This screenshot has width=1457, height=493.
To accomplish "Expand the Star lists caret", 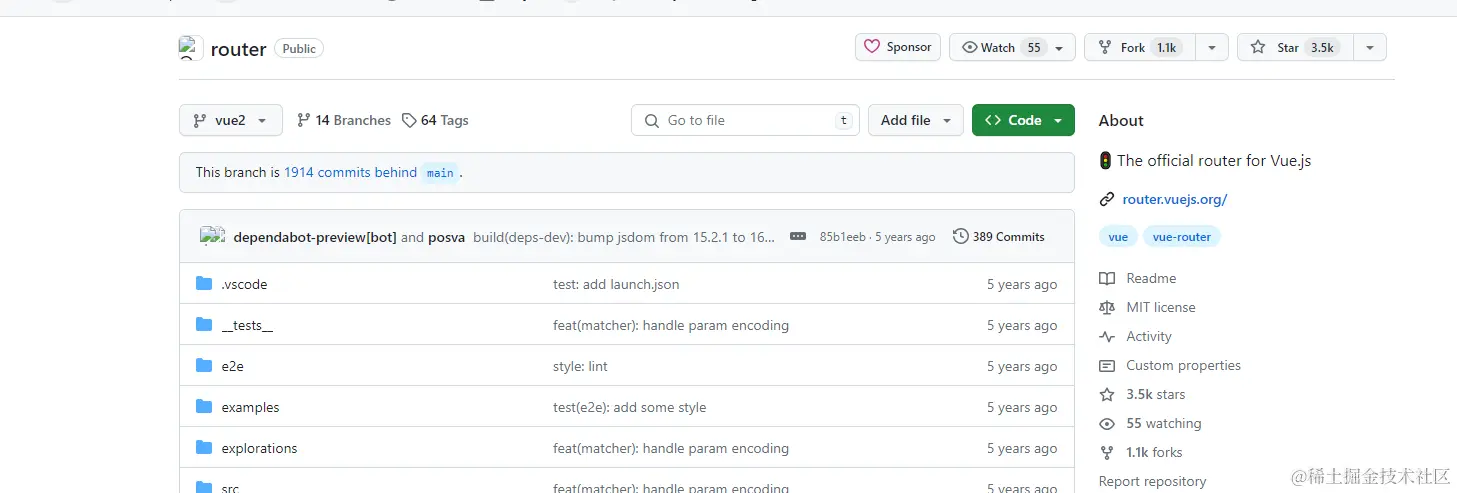I will click(1370, 47).
